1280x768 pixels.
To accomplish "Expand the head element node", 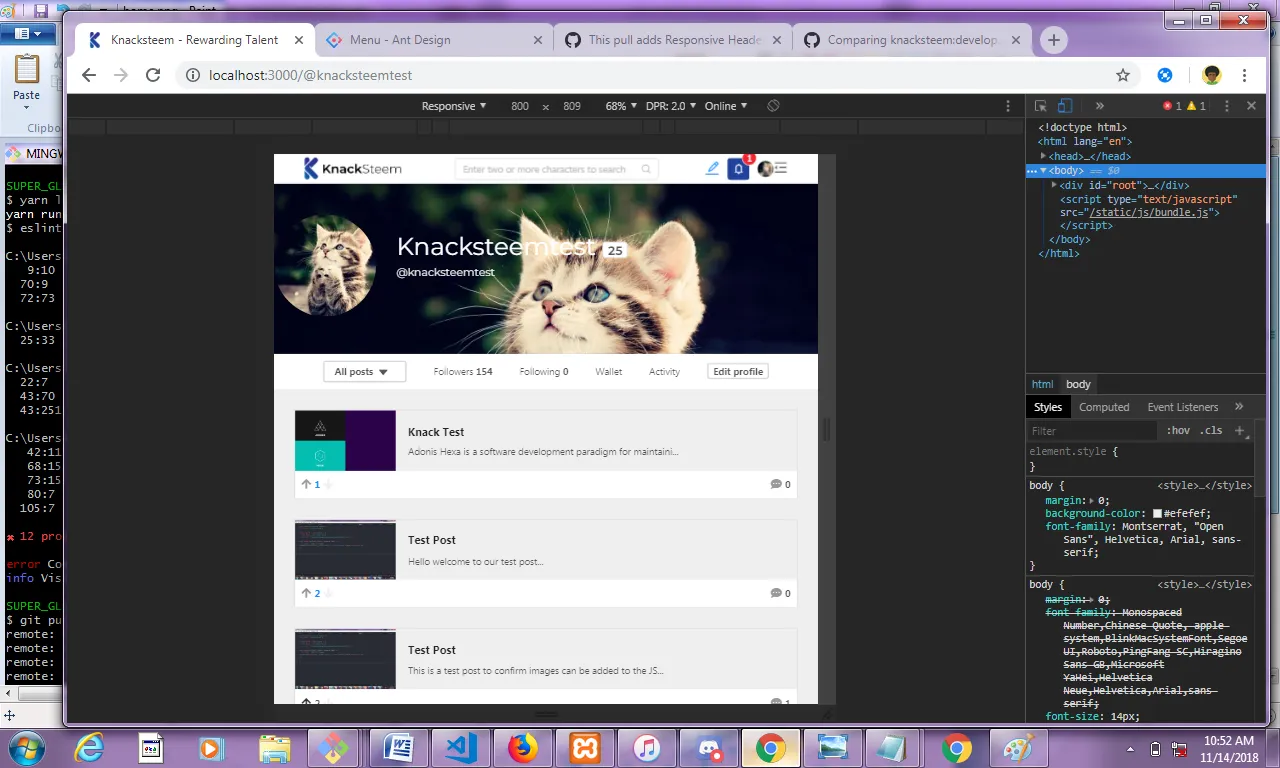I will click(x=1043, y=156).
